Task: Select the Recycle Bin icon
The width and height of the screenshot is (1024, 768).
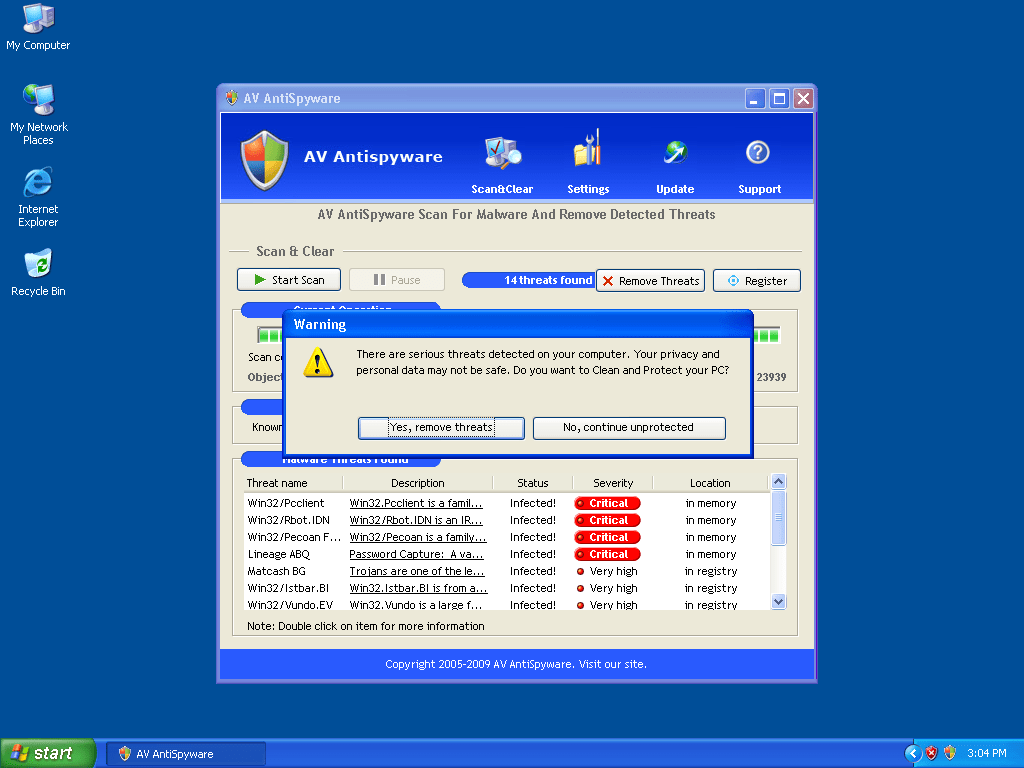Action: coord(38,265)
